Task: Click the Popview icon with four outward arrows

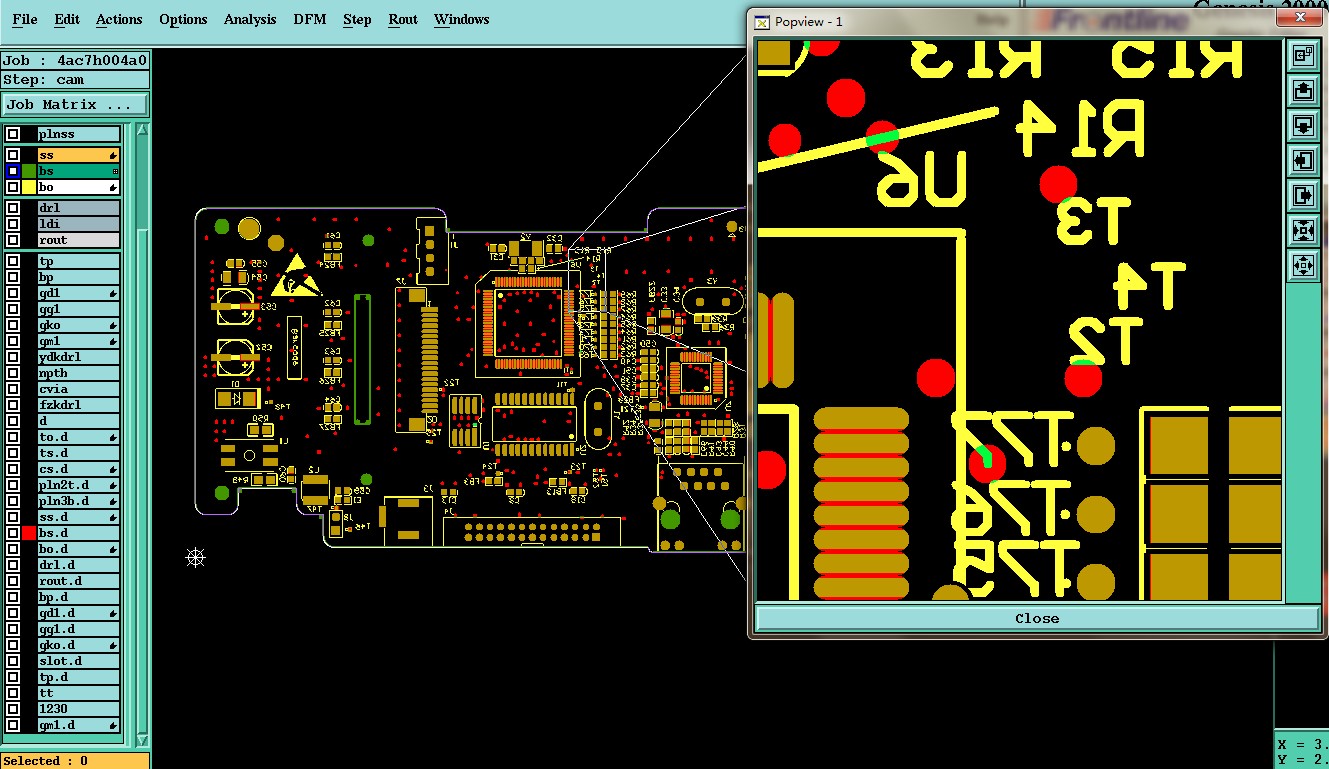Action: click(x=1303, y=265)
